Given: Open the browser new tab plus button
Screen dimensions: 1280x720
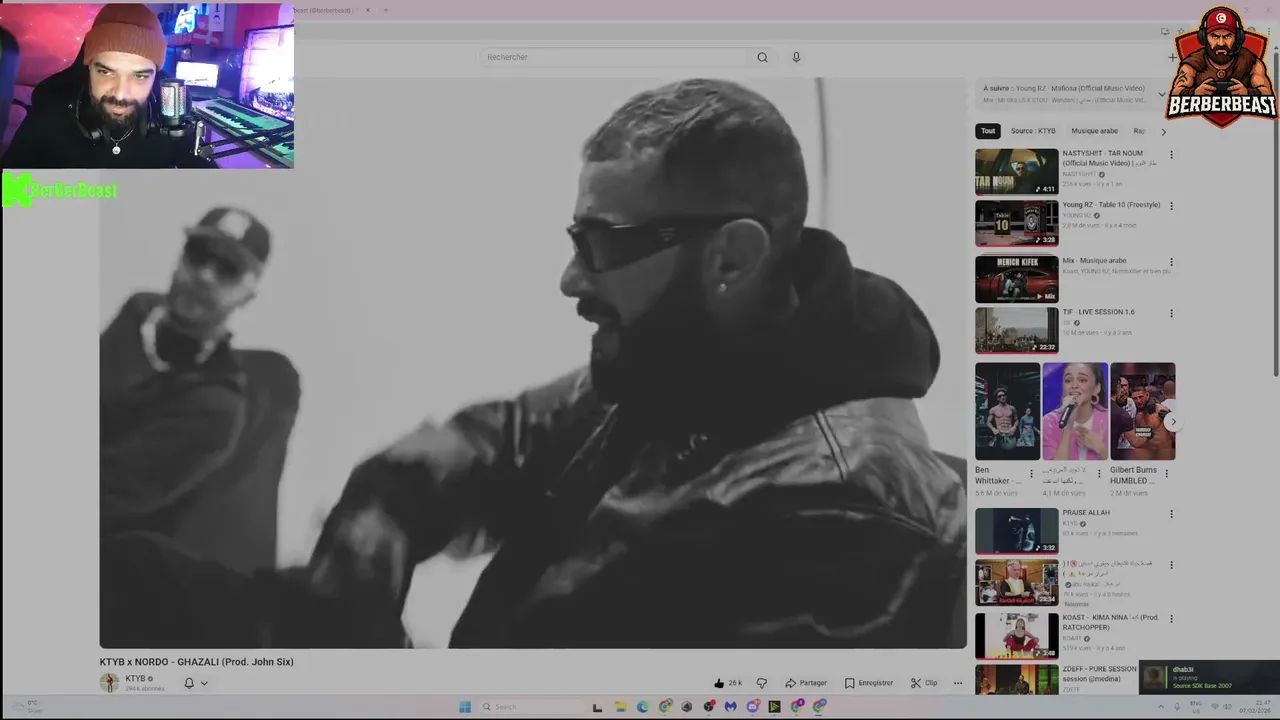Looking at the screenshot, I should tap(385, 10).
